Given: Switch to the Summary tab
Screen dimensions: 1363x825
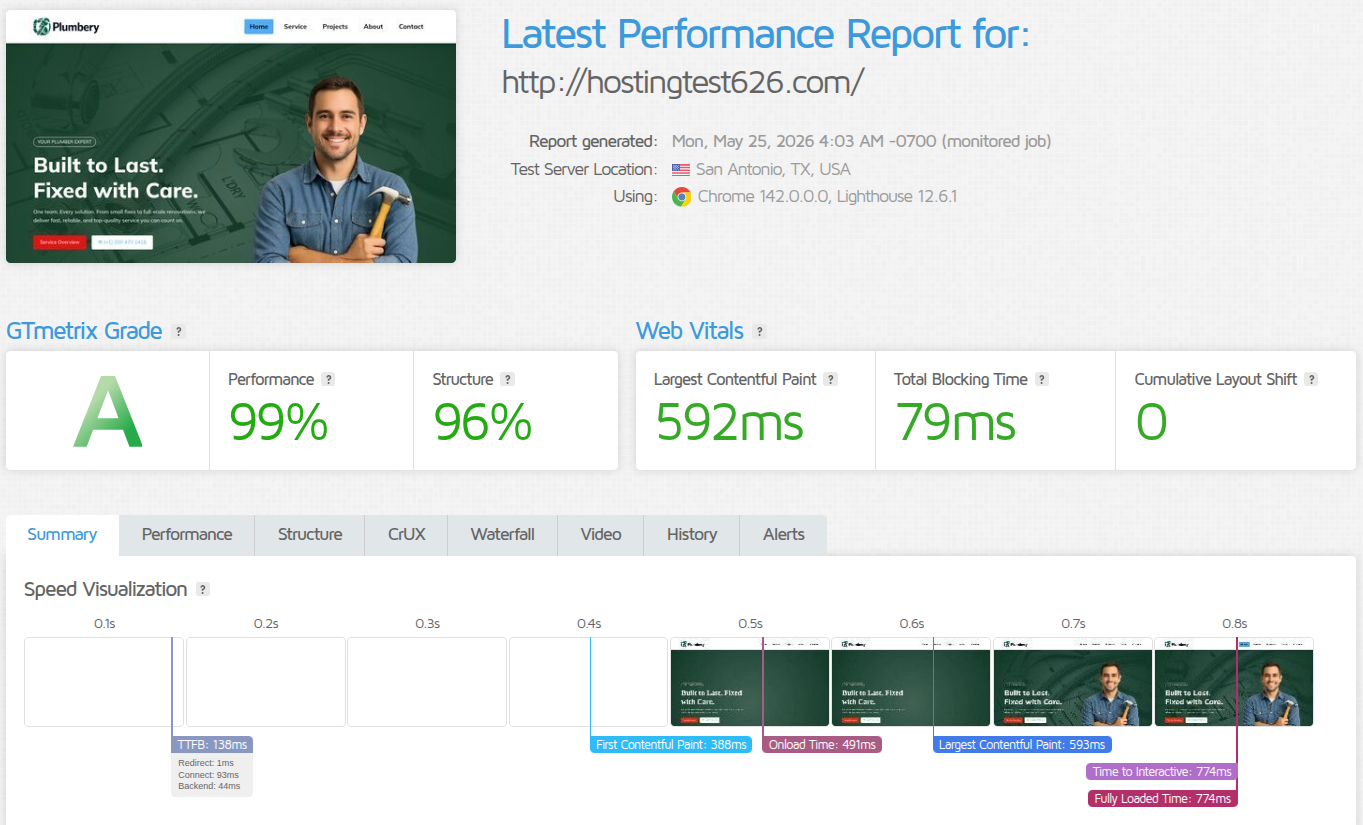Looking at the screenshot, I should coord(62,535).
